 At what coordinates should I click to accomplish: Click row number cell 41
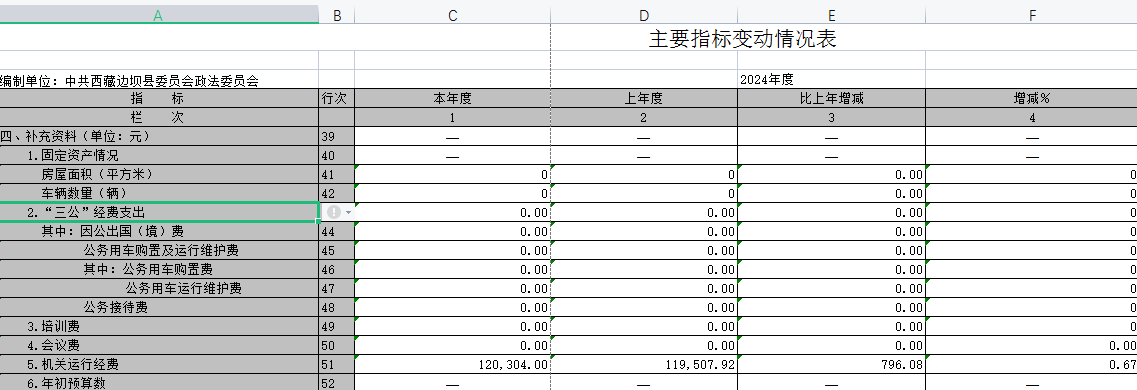pyautogui.click(x=336, y=174)
